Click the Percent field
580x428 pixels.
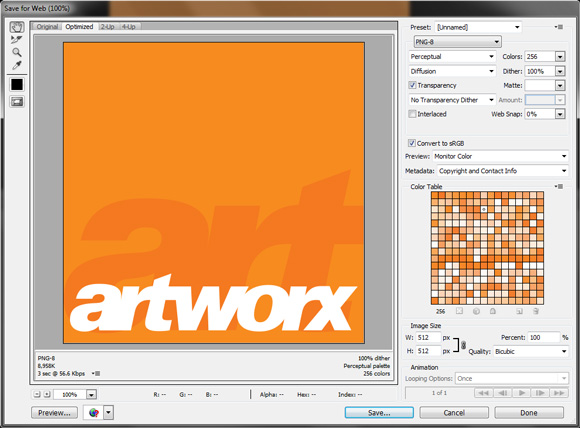click(544, 337)
